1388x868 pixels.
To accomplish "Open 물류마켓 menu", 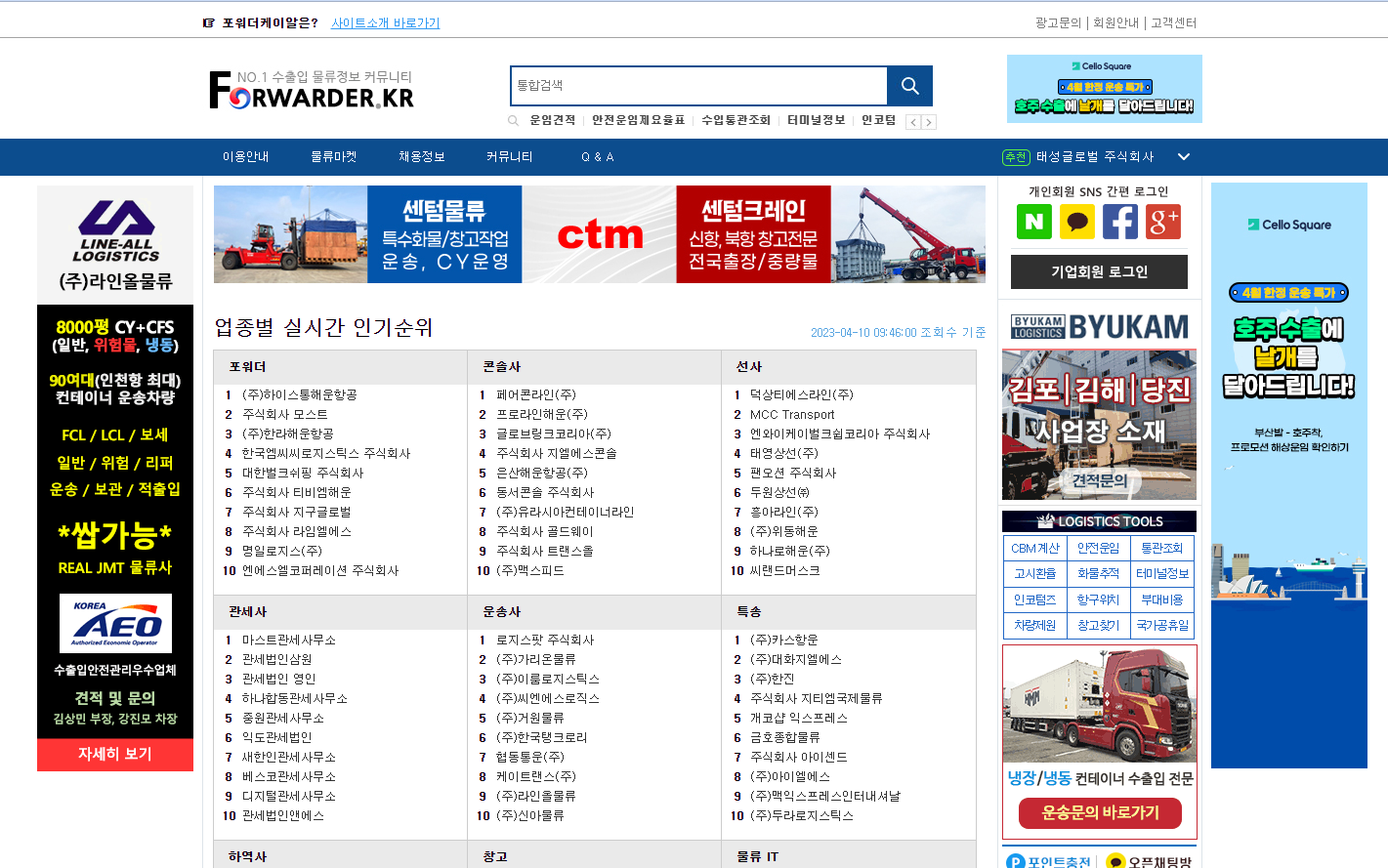I will click(x=334, y=156).
